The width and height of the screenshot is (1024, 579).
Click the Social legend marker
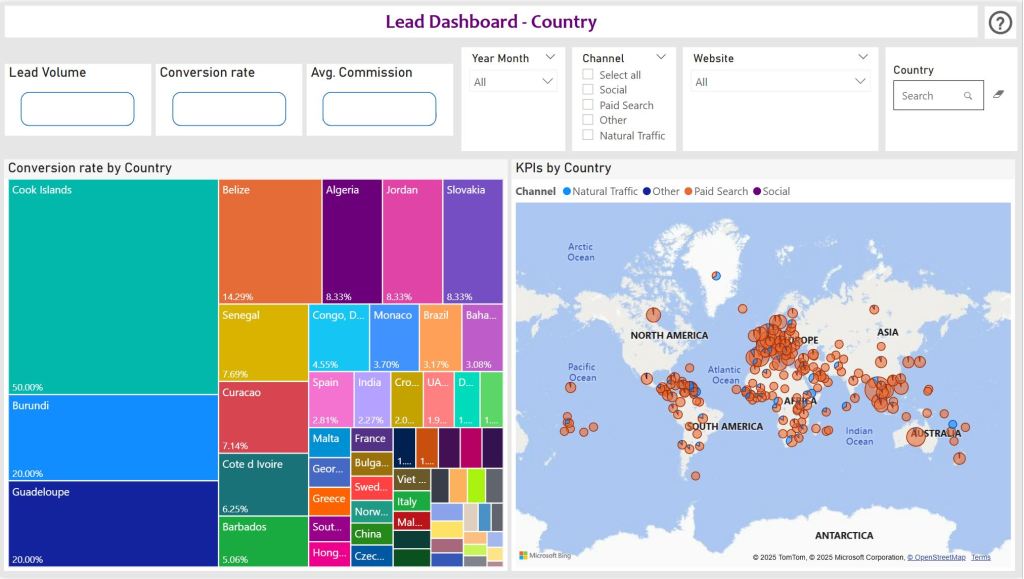(x=757, y=191)
